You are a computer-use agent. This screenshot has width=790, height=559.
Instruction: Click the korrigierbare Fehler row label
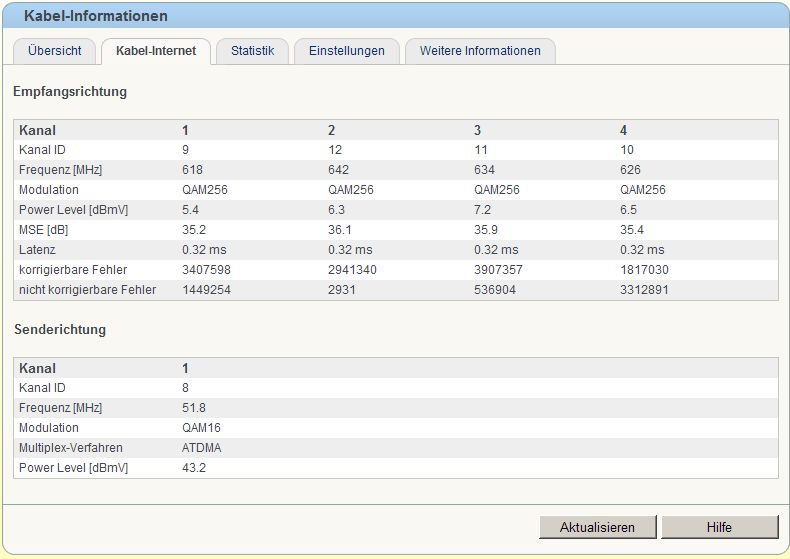click(73, 270)
